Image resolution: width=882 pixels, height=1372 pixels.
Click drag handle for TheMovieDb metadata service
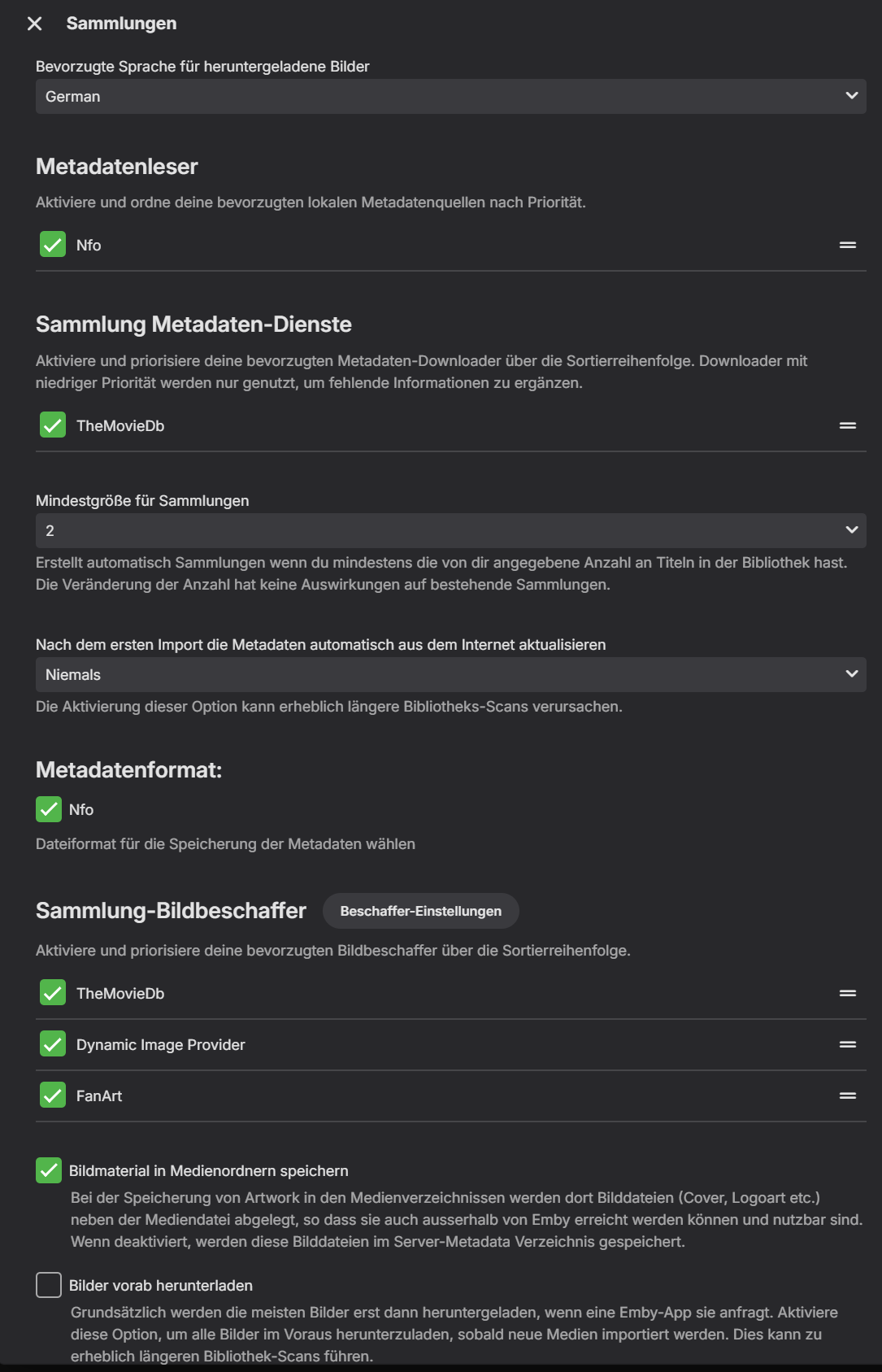tap(848, 425)
